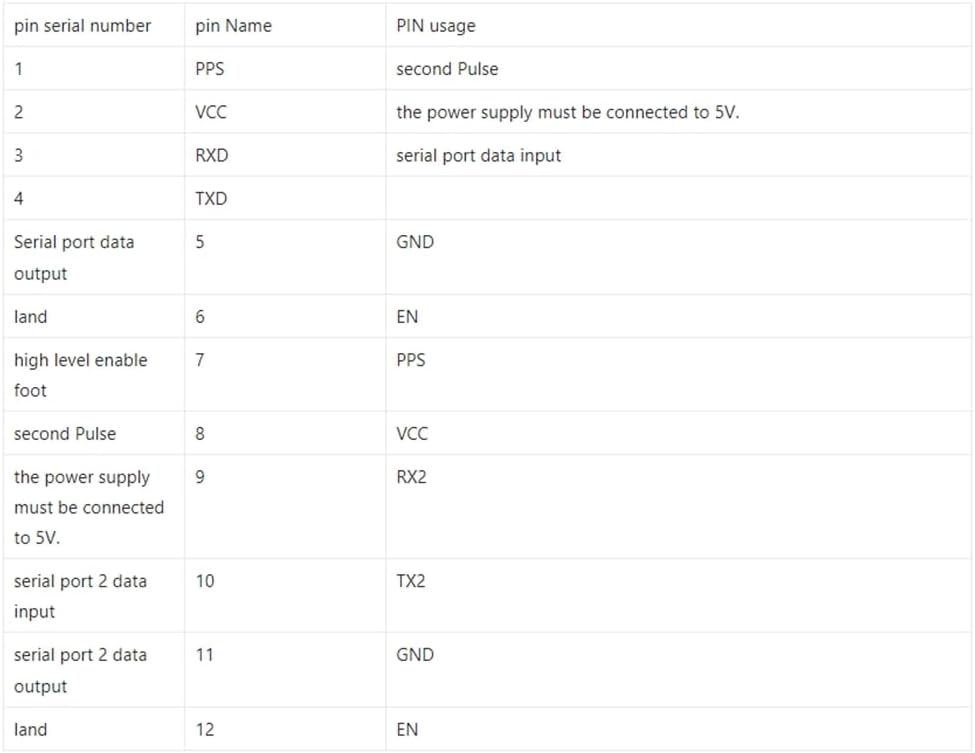This screenshot has width=975, height=753.
Task: Click the TXD pin name cell
Action: coord(212,198)
